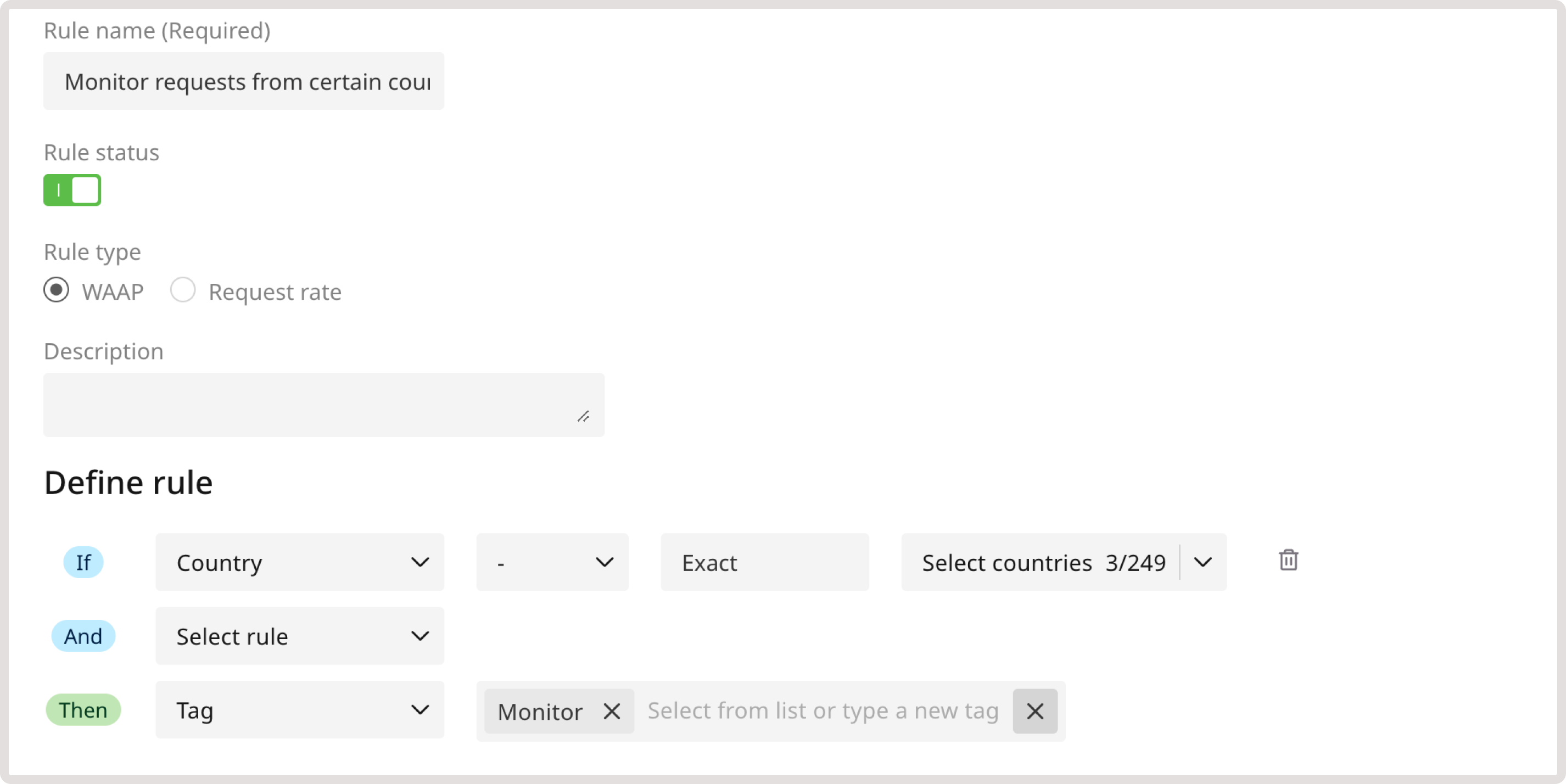Viewport: 1566px width, 784px height.
Task: Click the Description resize handle
Action: click(x=583, y=416)
